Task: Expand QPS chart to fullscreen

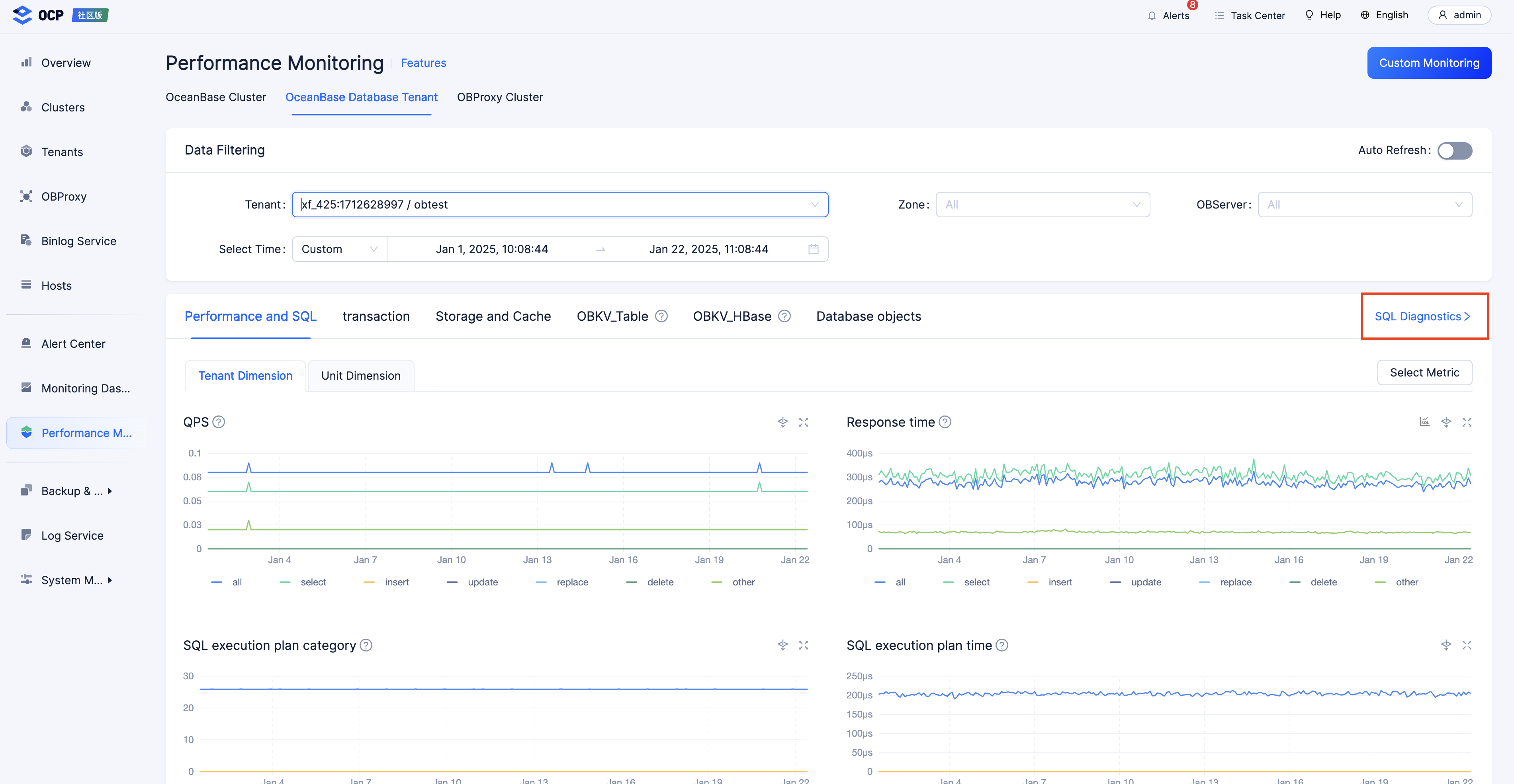Action: click(804, 422)
